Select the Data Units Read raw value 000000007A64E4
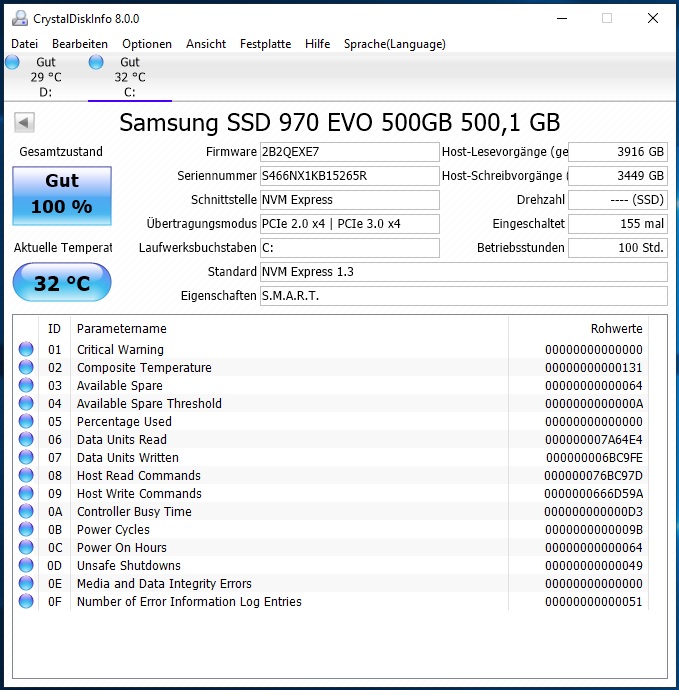The image size is (679, 690). (594, 440)
